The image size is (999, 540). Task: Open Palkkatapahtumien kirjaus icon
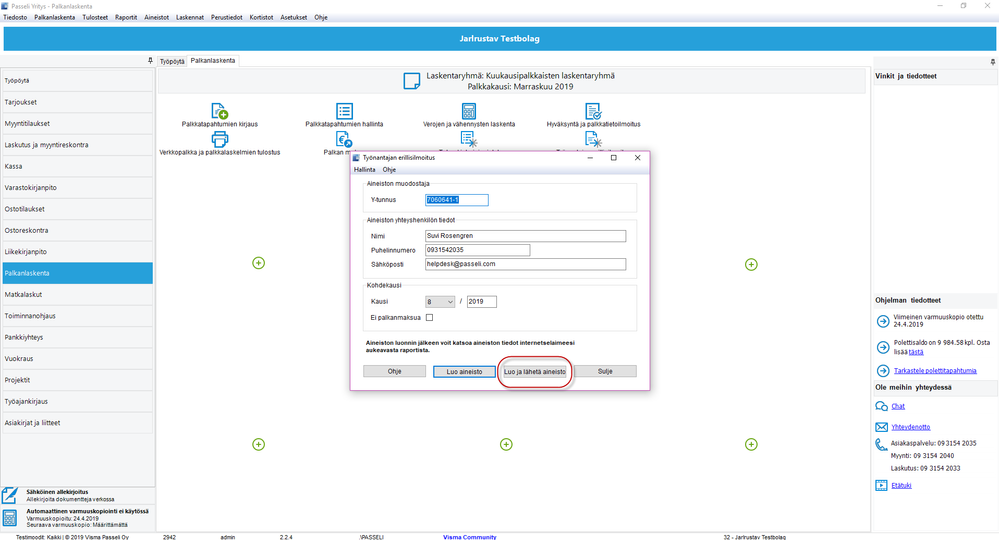coord(219,111)
